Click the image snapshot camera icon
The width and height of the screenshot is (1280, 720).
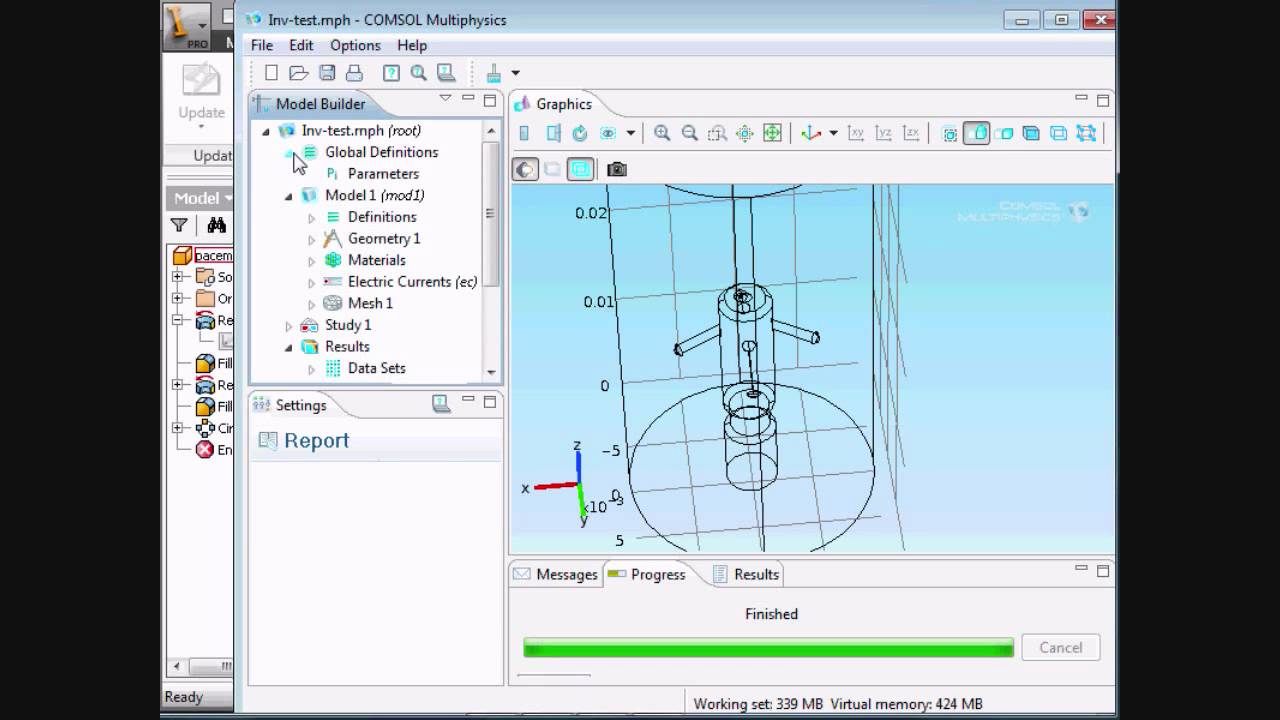pyautogui.click(x=617, y=169)
